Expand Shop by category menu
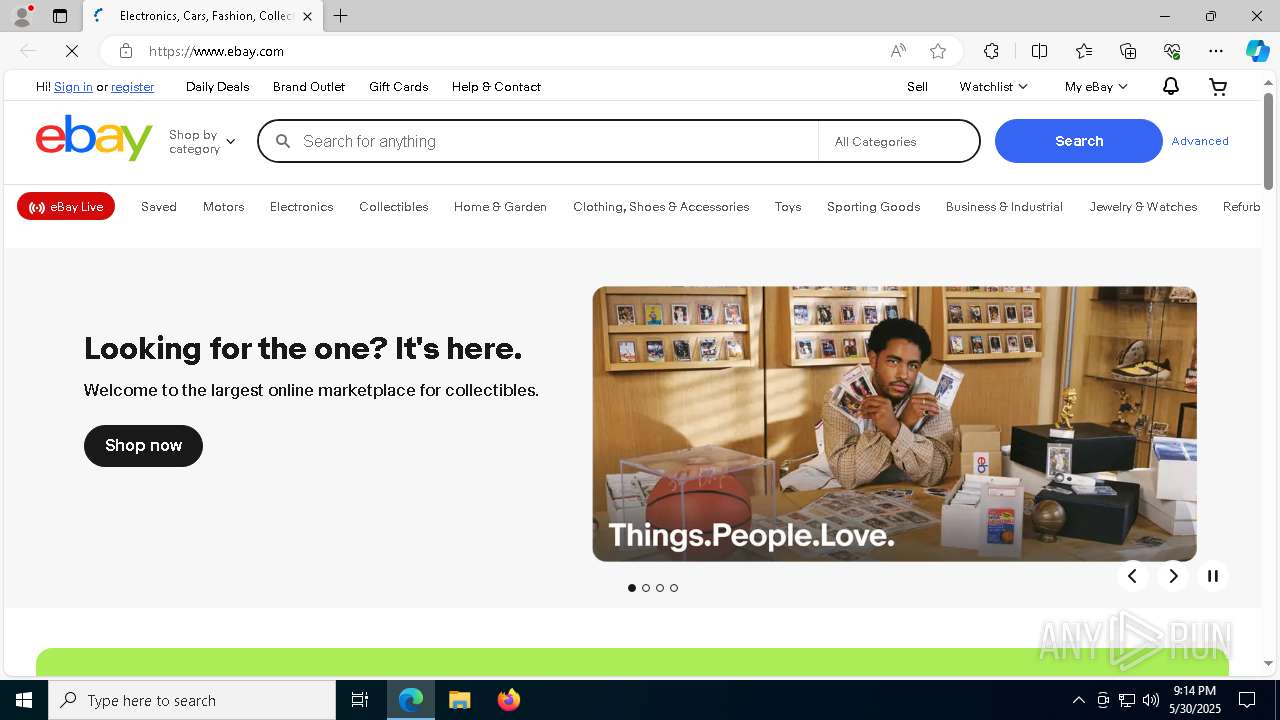Viewport: 1280px width, 720px height. (202, 141)
